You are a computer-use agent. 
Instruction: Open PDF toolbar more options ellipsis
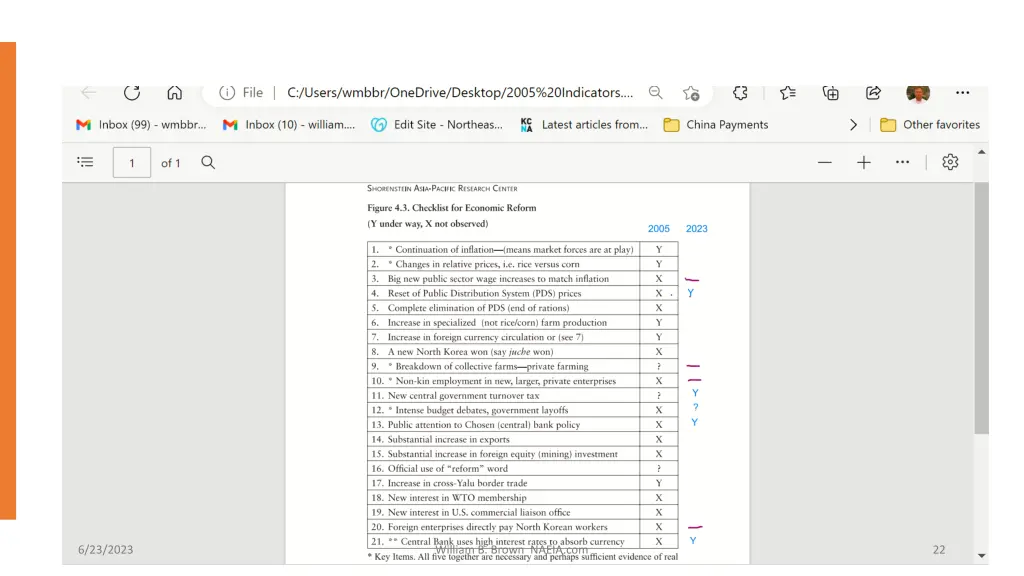[903, 162]
